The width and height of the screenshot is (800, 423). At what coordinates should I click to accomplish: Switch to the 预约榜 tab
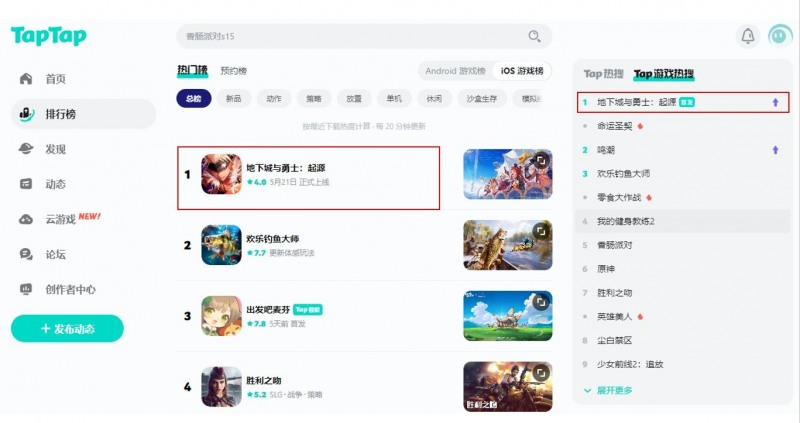click(233, 71)
